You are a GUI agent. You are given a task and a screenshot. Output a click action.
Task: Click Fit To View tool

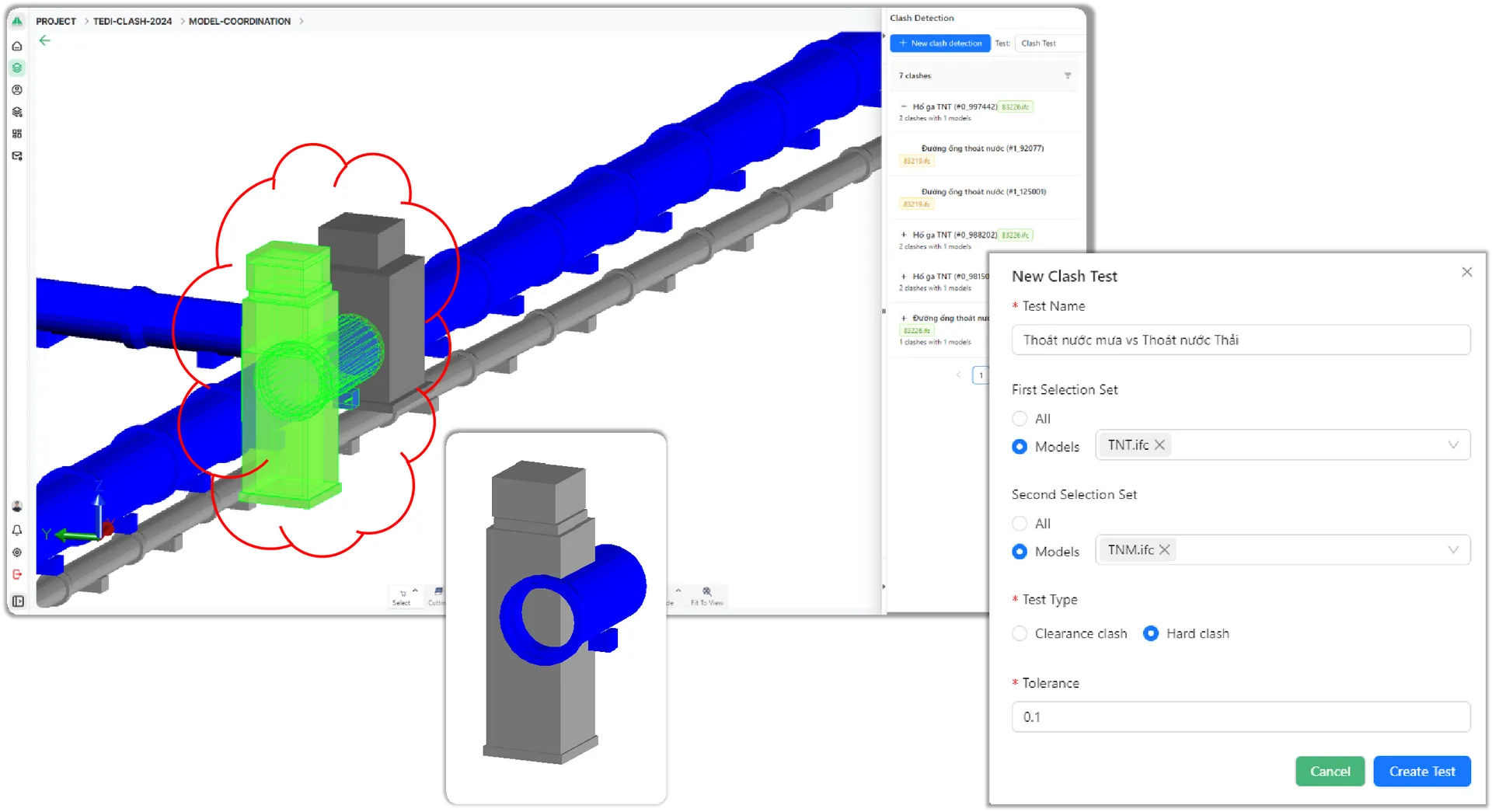point(707,597)
